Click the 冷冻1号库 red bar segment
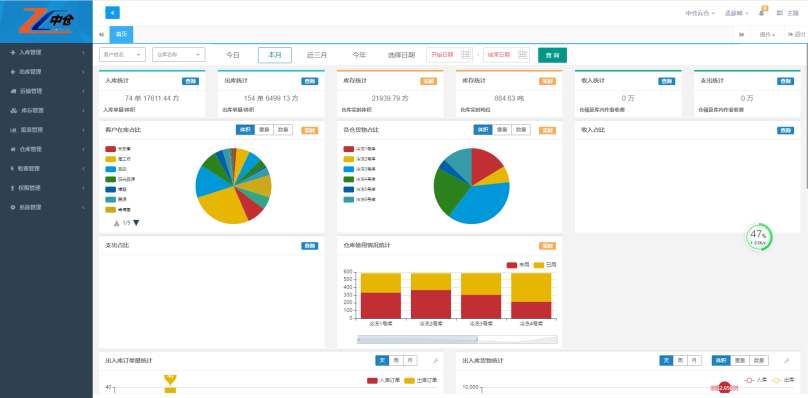The height and width of the screenshot is (398, 808). [381, 305]
